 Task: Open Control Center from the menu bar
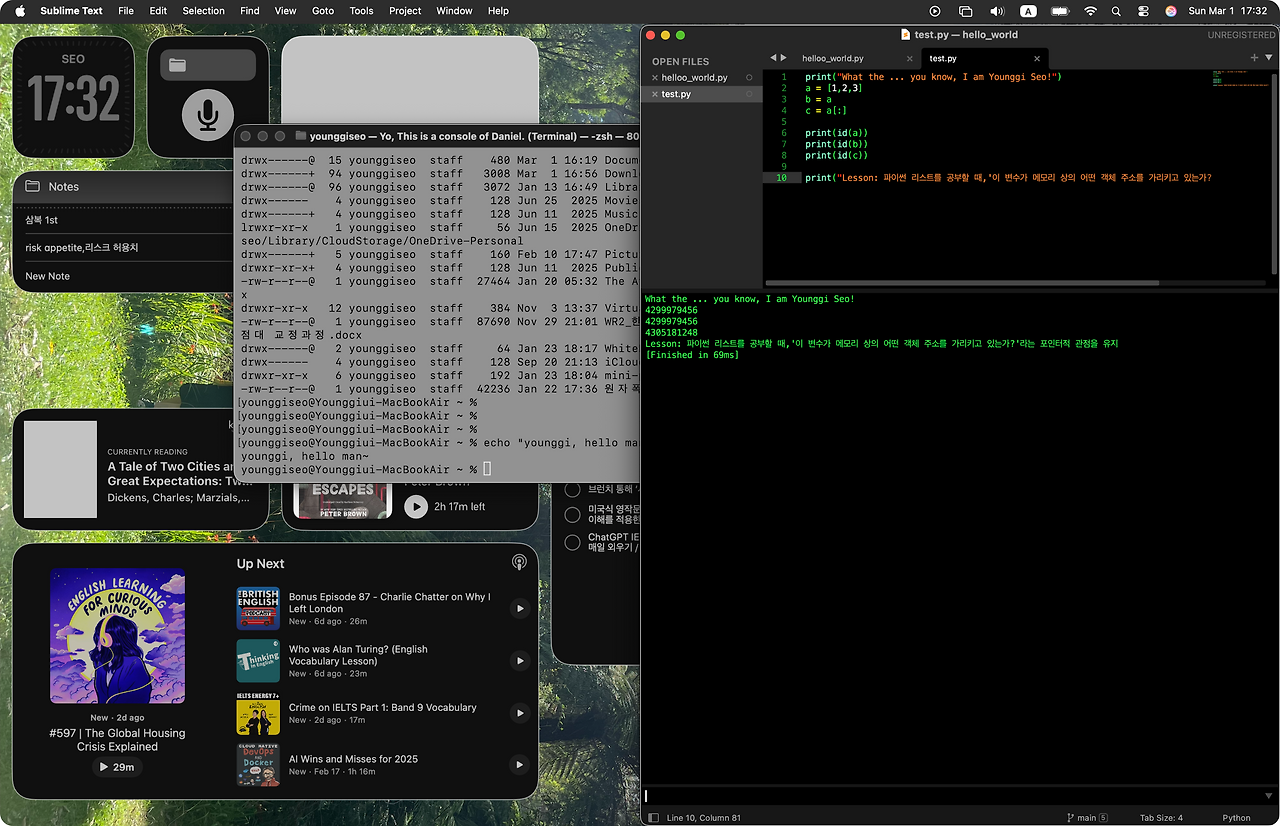1143,11
